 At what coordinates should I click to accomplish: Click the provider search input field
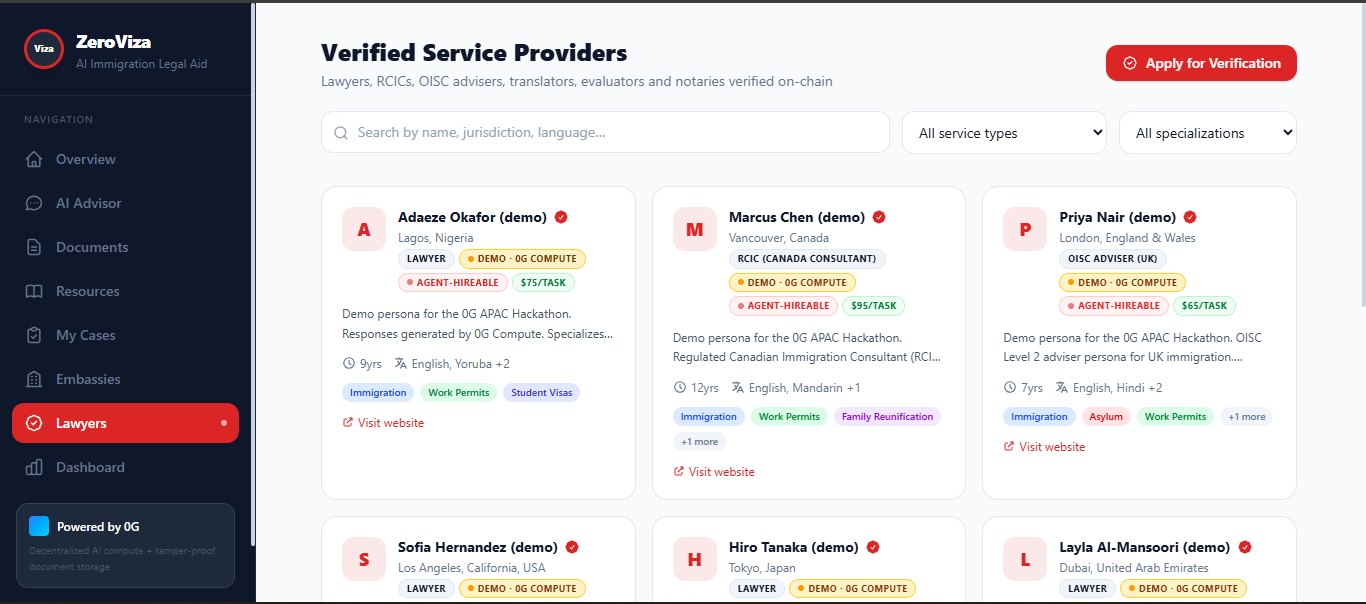pyautogui.click(x=605, y=132)
